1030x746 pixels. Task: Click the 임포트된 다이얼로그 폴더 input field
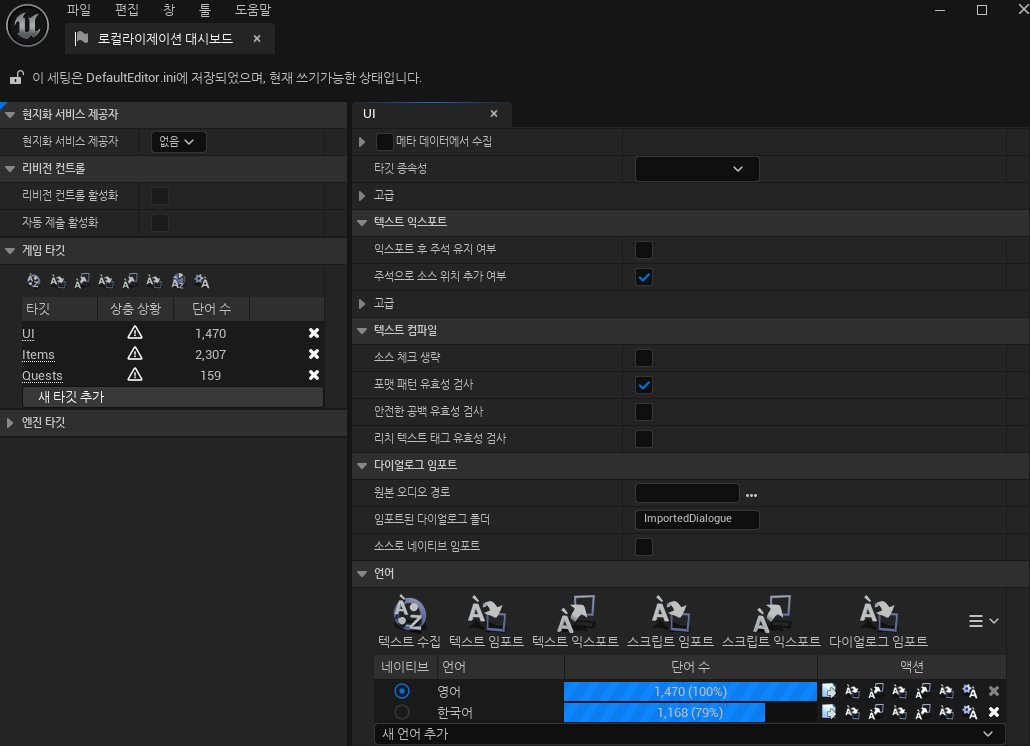click(697, 519)
